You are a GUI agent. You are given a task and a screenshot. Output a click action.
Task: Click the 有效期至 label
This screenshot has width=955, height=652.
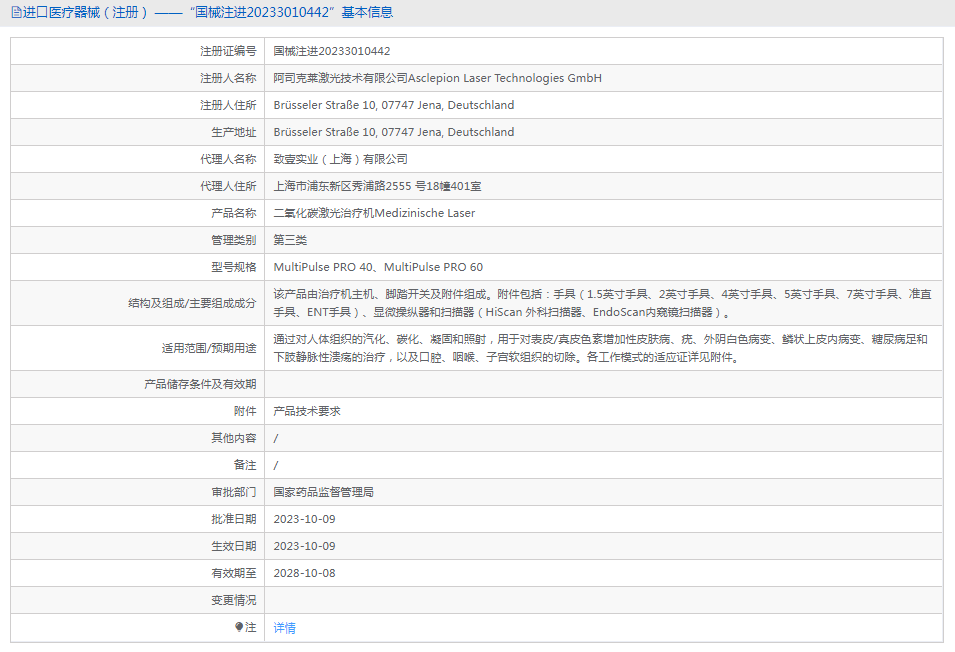pos(234,573)
